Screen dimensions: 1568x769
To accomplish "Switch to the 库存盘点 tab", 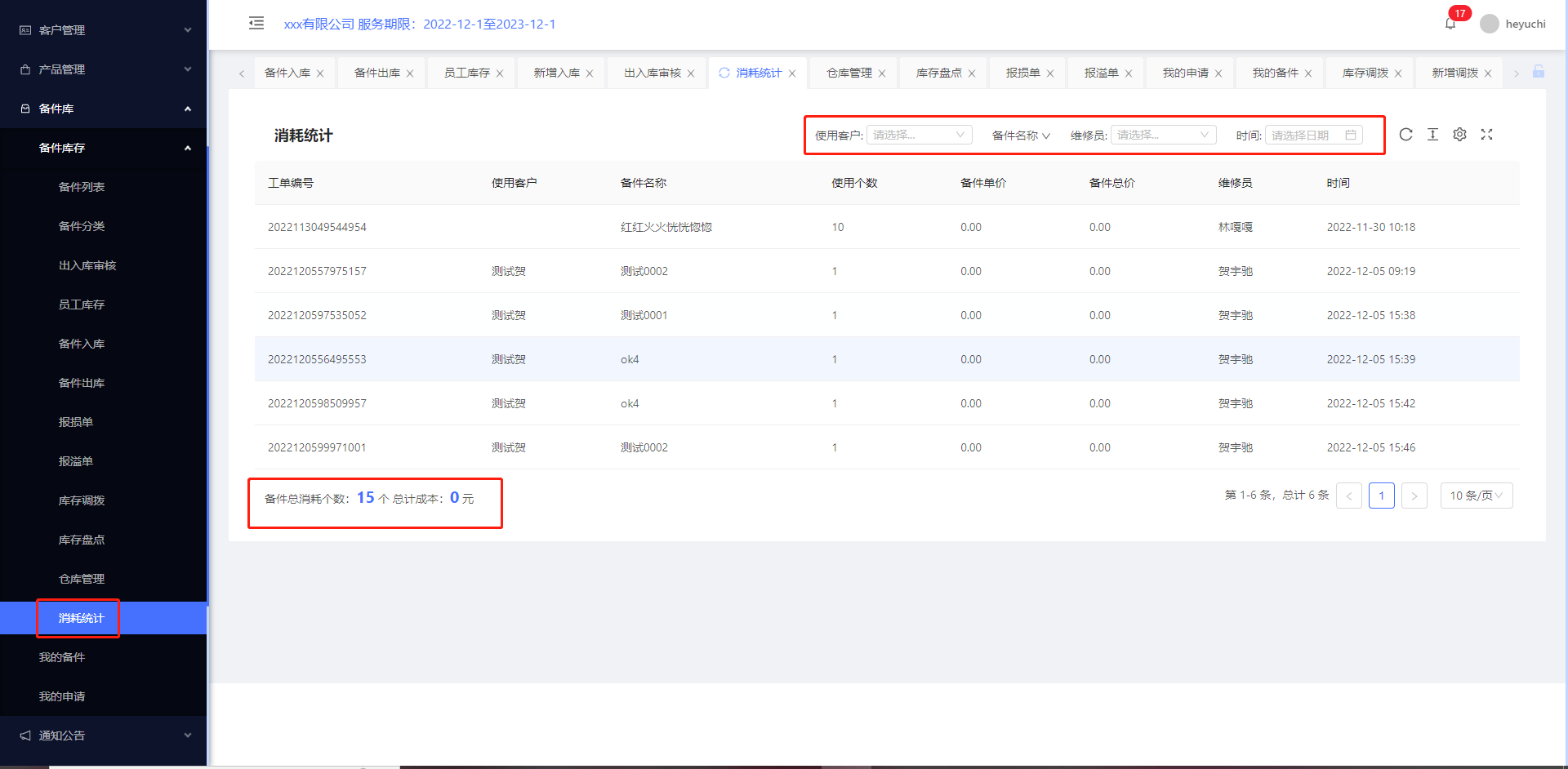I will pos(938,73).
